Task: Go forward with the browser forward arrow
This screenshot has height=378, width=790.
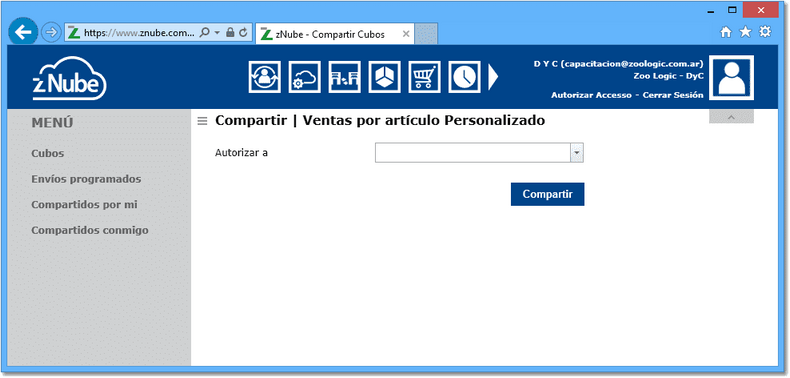Action: [50, 33]
